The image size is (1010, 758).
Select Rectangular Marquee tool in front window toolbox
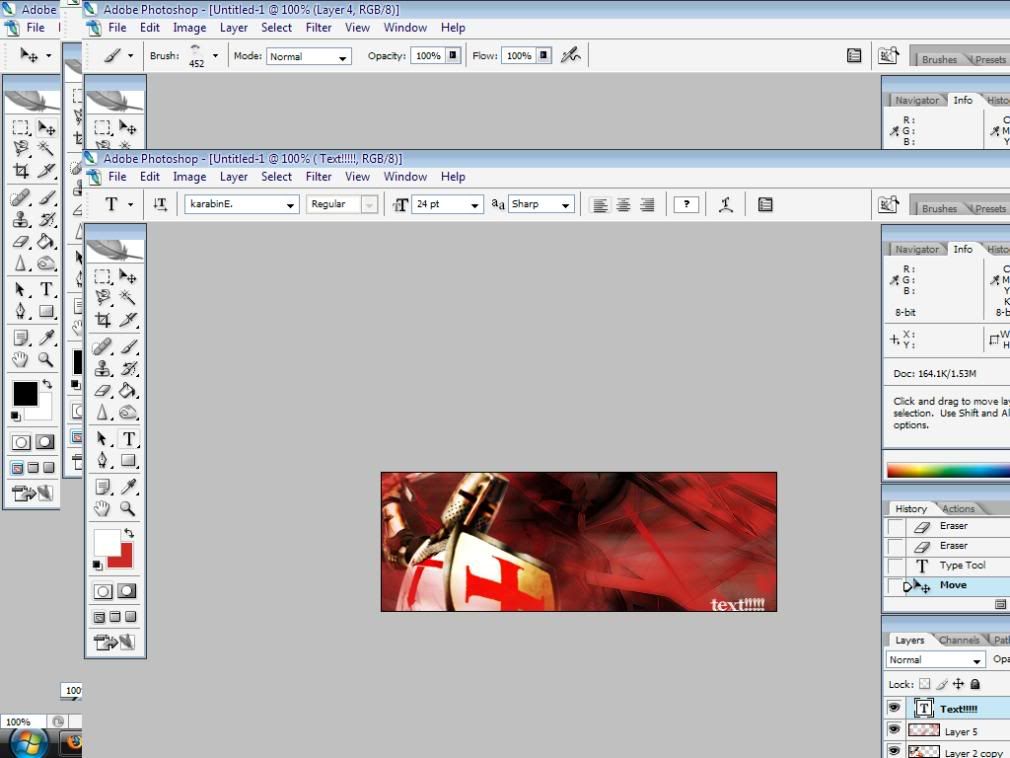(x=102, y=277)
